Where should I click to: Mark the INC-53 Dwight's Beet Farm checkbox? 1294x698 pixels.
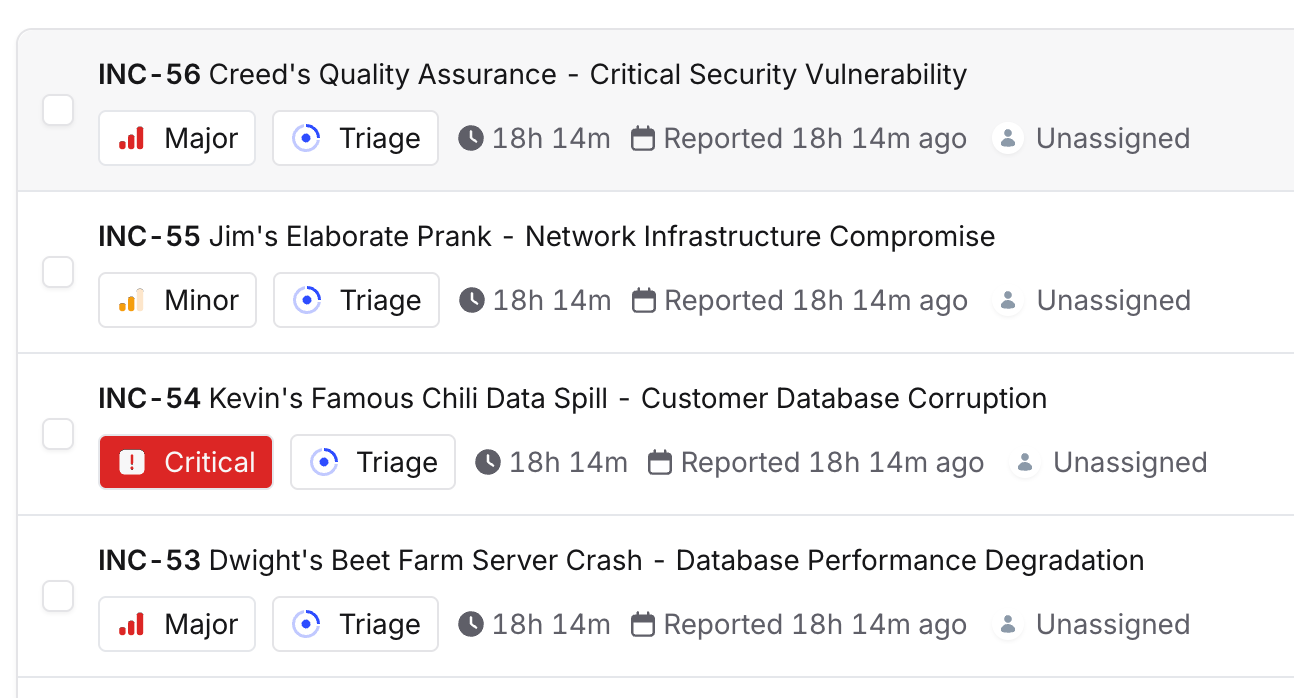pos(58,595)
